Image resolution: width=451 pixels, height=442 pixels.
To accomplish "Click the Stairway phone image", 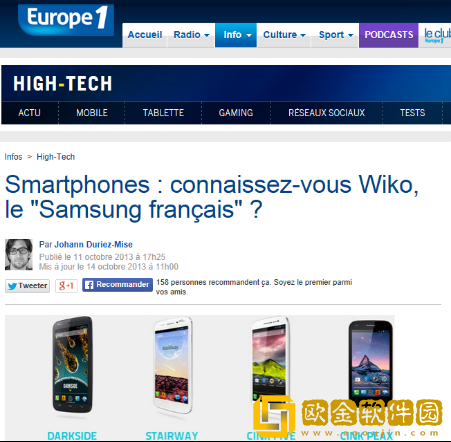I will pos(173,365).
